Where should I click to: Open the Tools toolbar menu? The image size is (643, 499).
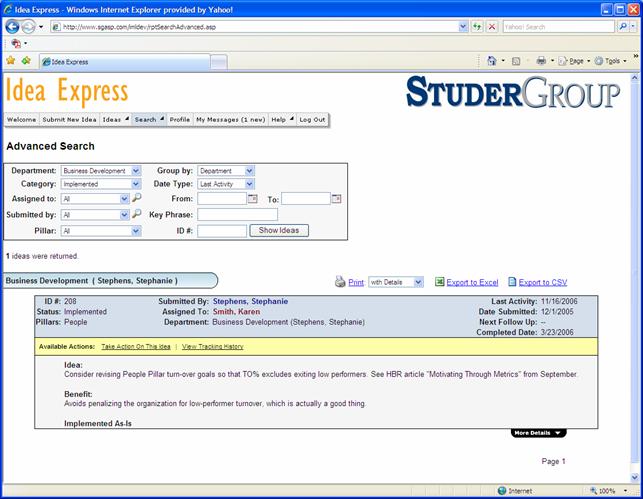(x=610, y=61)
